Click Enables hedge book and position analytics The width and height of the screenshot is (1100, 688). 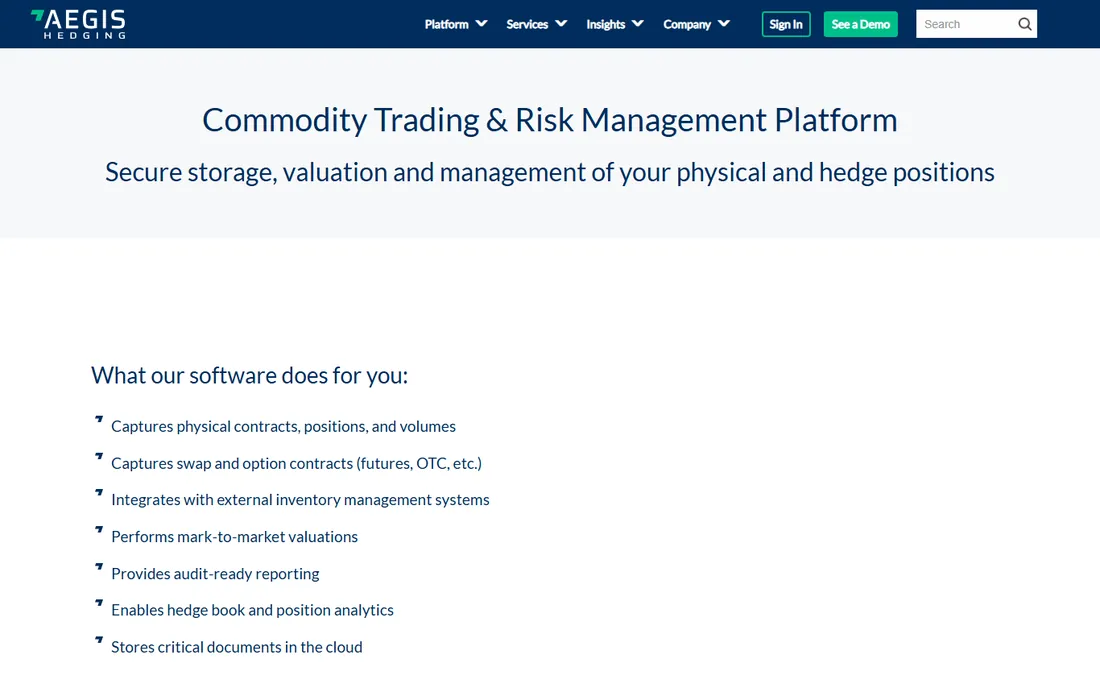pos(253,610)
